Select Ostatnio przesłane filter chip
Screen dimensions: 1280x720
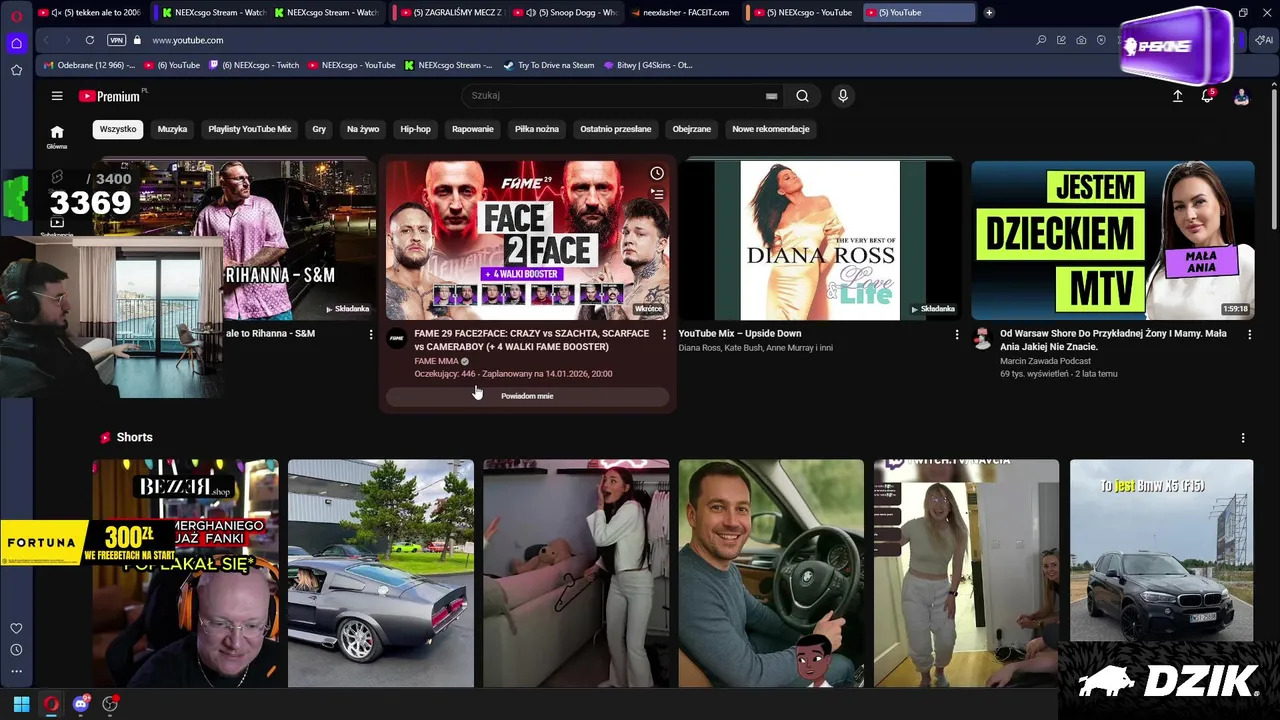tap(616, 129)
